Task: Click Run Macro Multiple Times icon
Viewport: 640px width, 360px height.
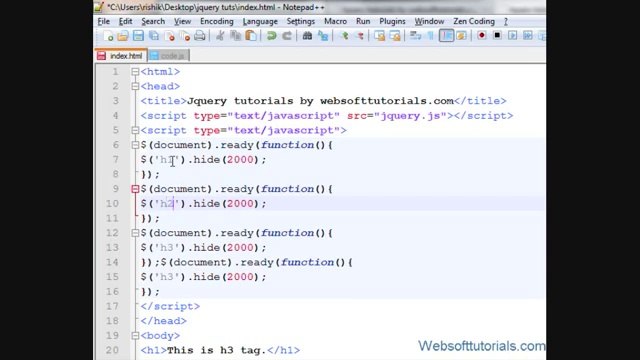Action: point(528,36)
